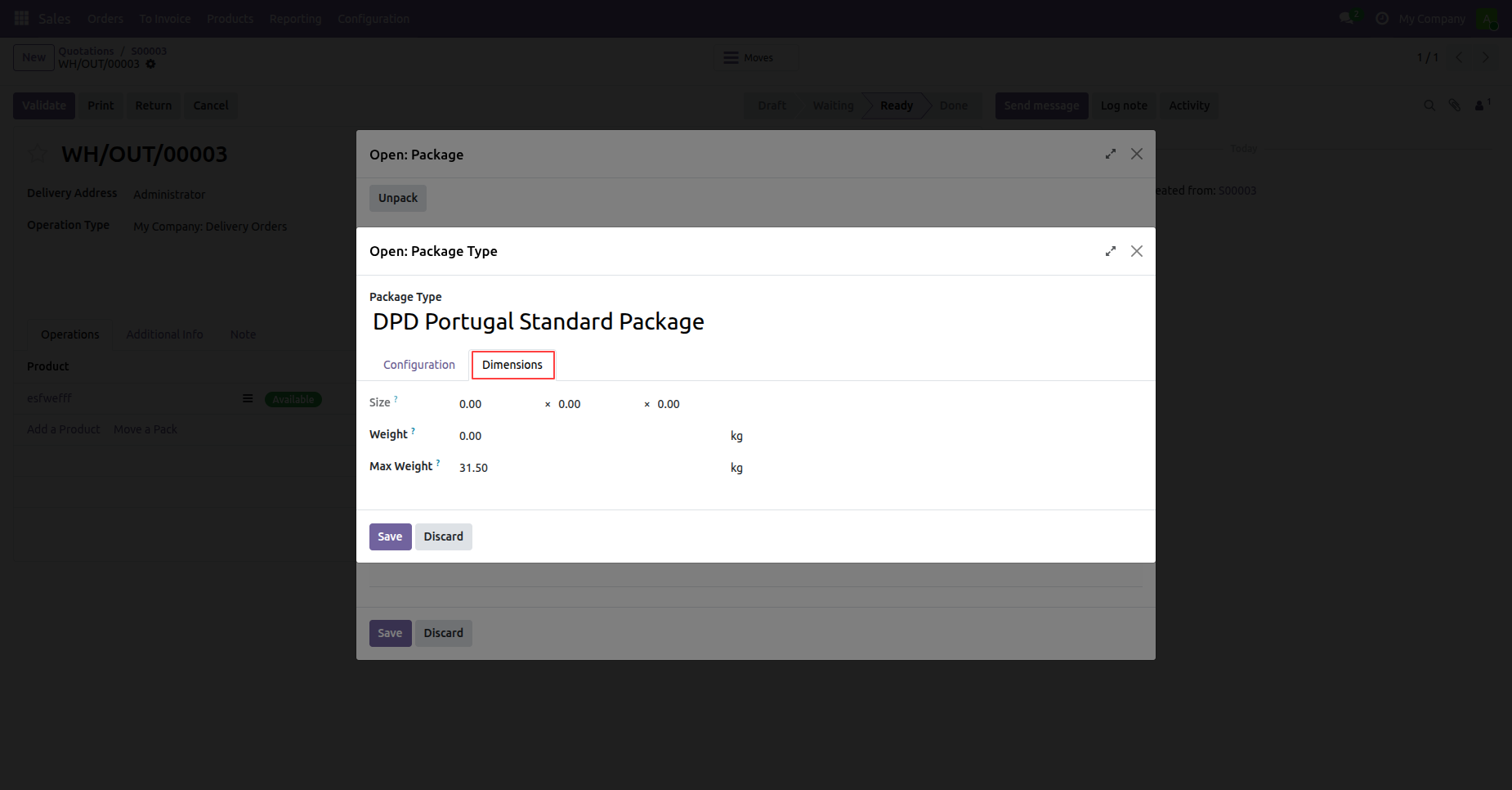Click Send message in the chatter
1512x790 pixels.
(x=1041, y=105)
